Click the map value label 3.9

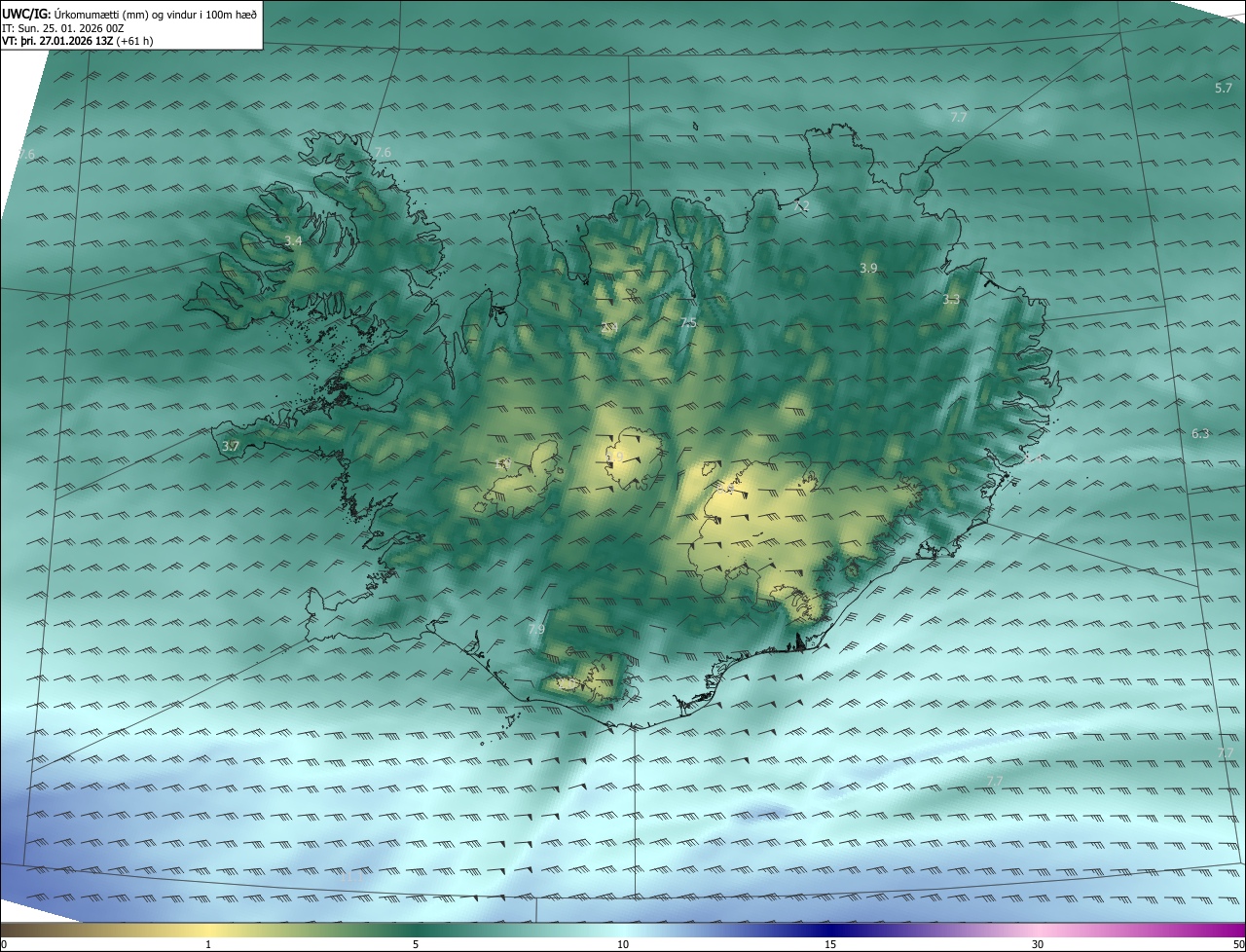(869, 268)
